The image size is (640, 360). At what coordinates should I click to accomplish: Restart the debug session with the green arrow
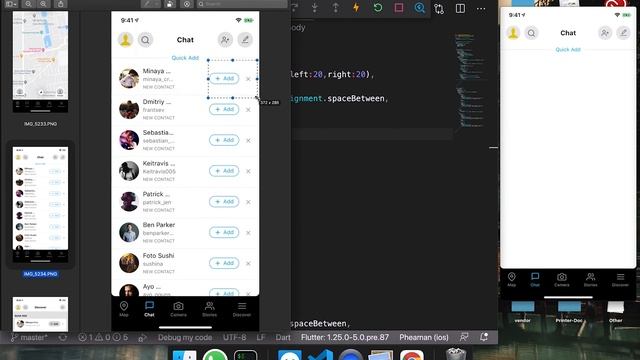pos(378,8)
